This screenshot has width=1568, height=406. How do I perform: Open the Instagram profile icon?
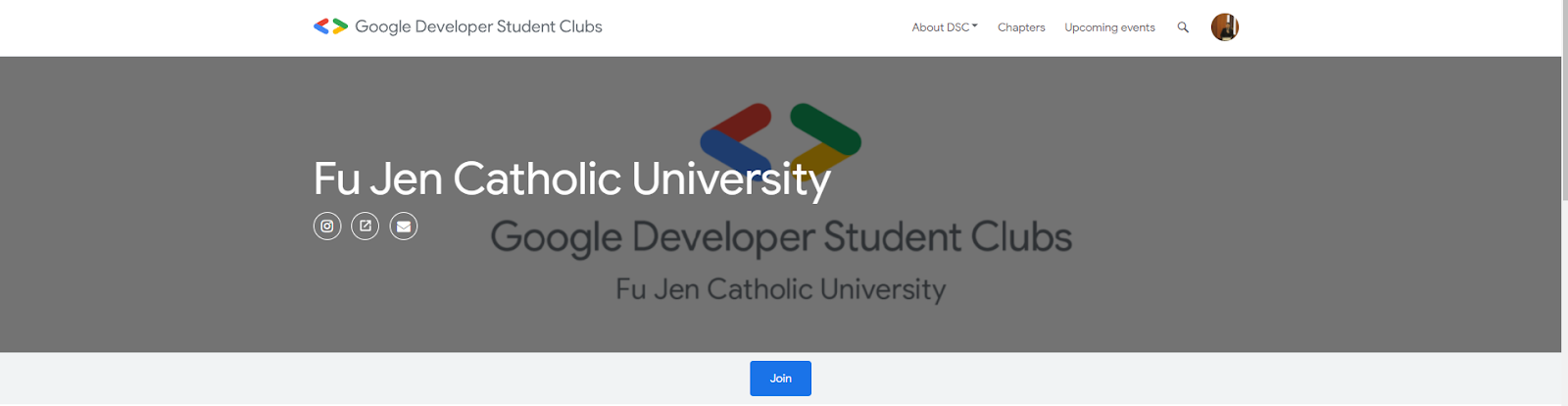(327, 227)
